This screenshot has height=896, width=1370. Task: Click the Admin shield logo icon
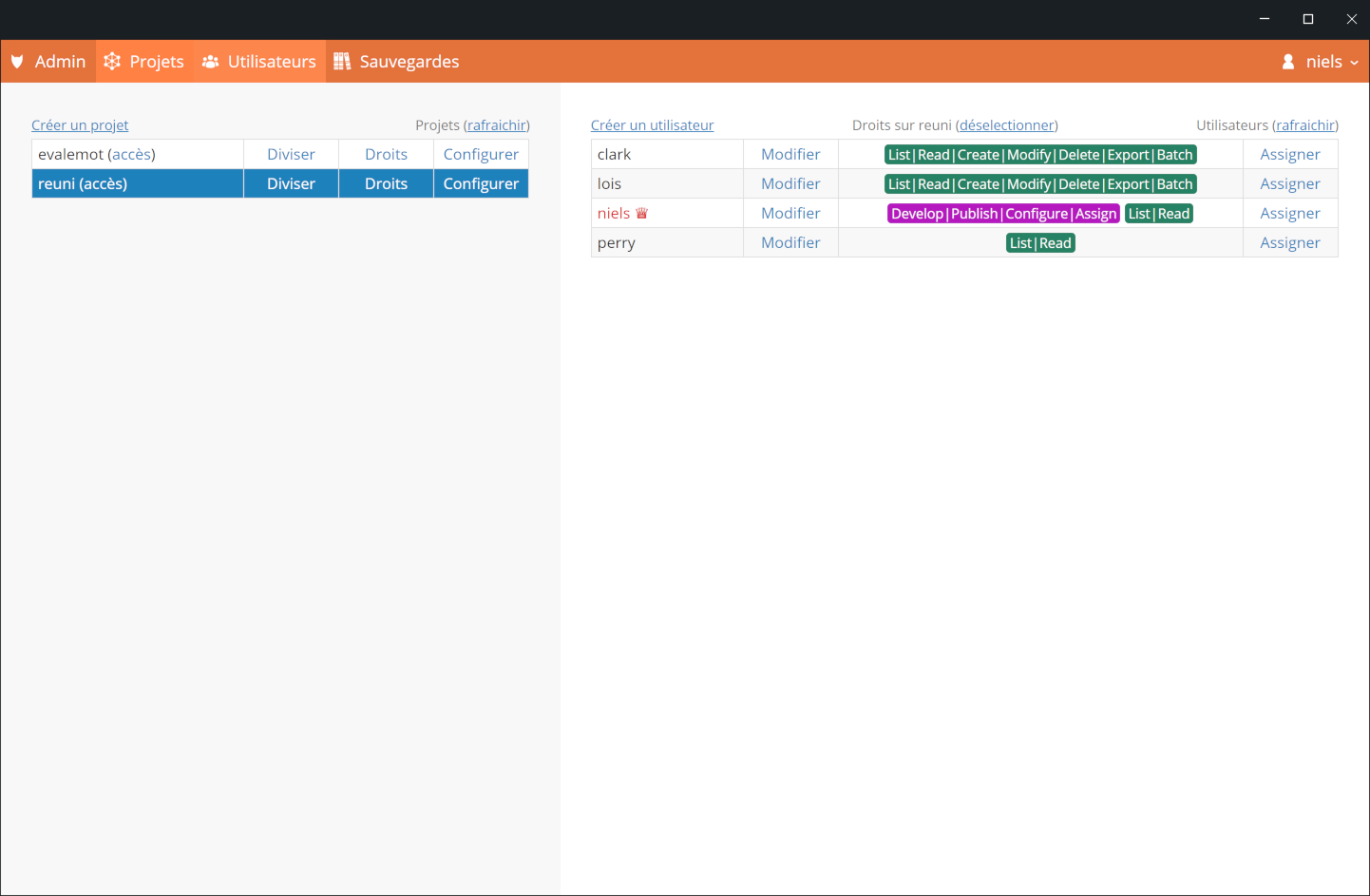[x=17, y=62]
